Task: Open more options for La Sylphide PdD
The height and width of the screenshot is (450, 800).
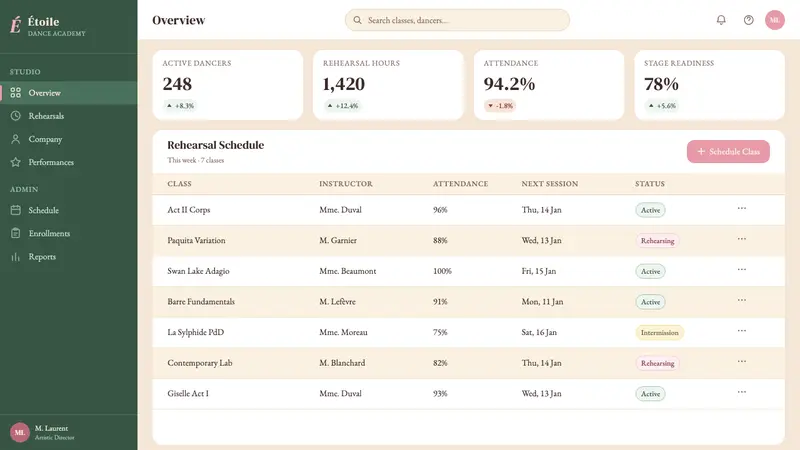Action: pyautogui.click(x=742, y=331)
